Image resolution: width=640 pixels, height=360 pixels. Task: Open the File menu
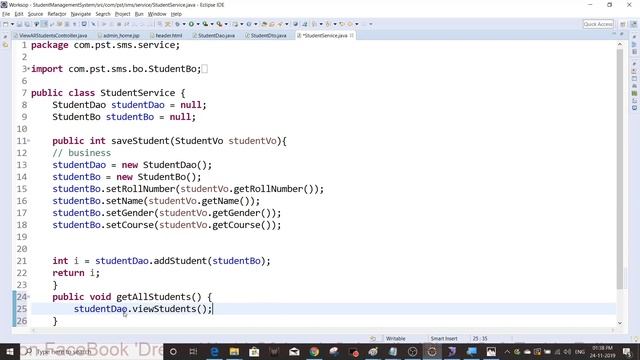click(x=6, y=14)
